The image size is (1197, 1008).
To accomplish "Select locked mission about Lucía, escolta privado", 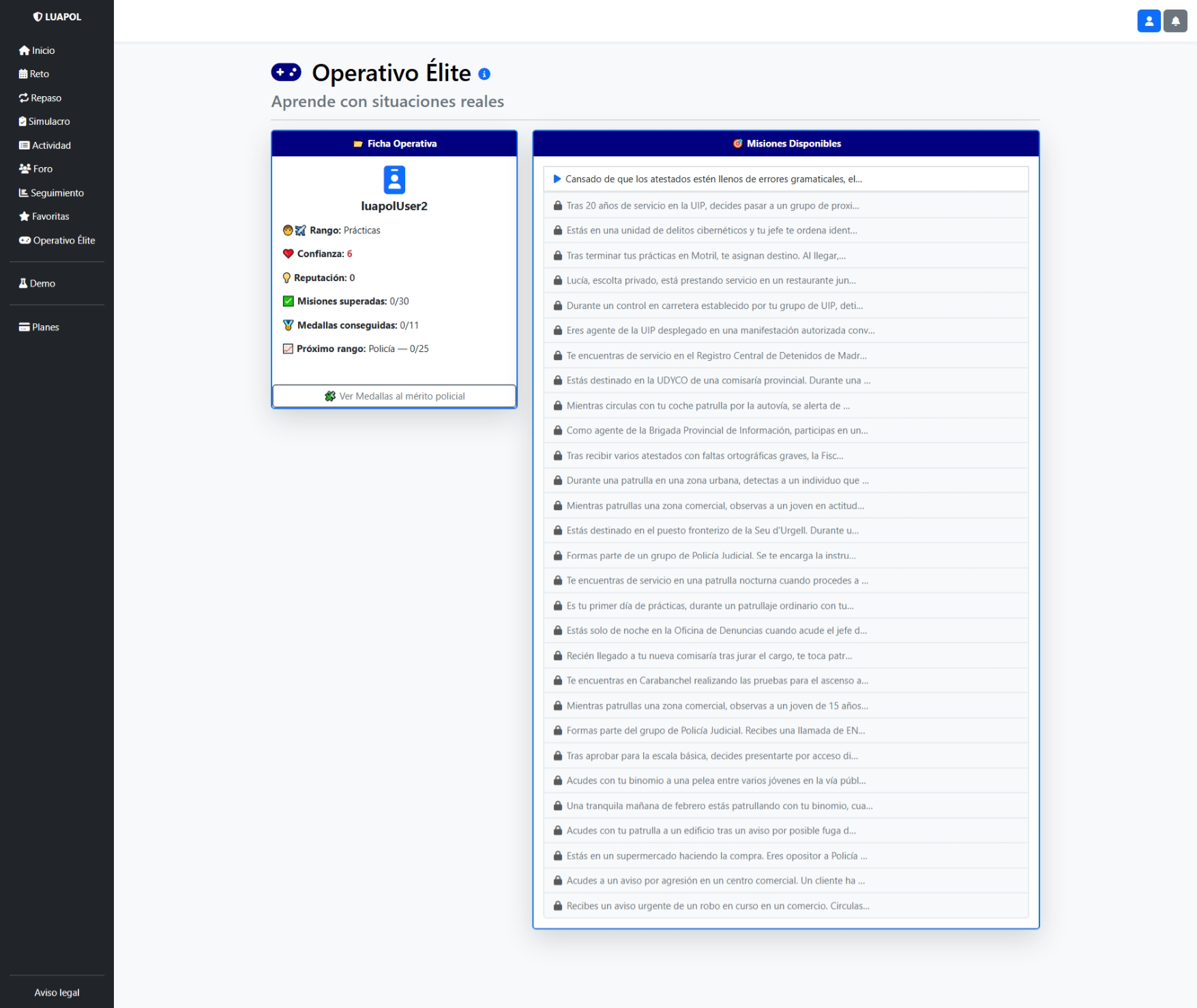I will (711, 280).
